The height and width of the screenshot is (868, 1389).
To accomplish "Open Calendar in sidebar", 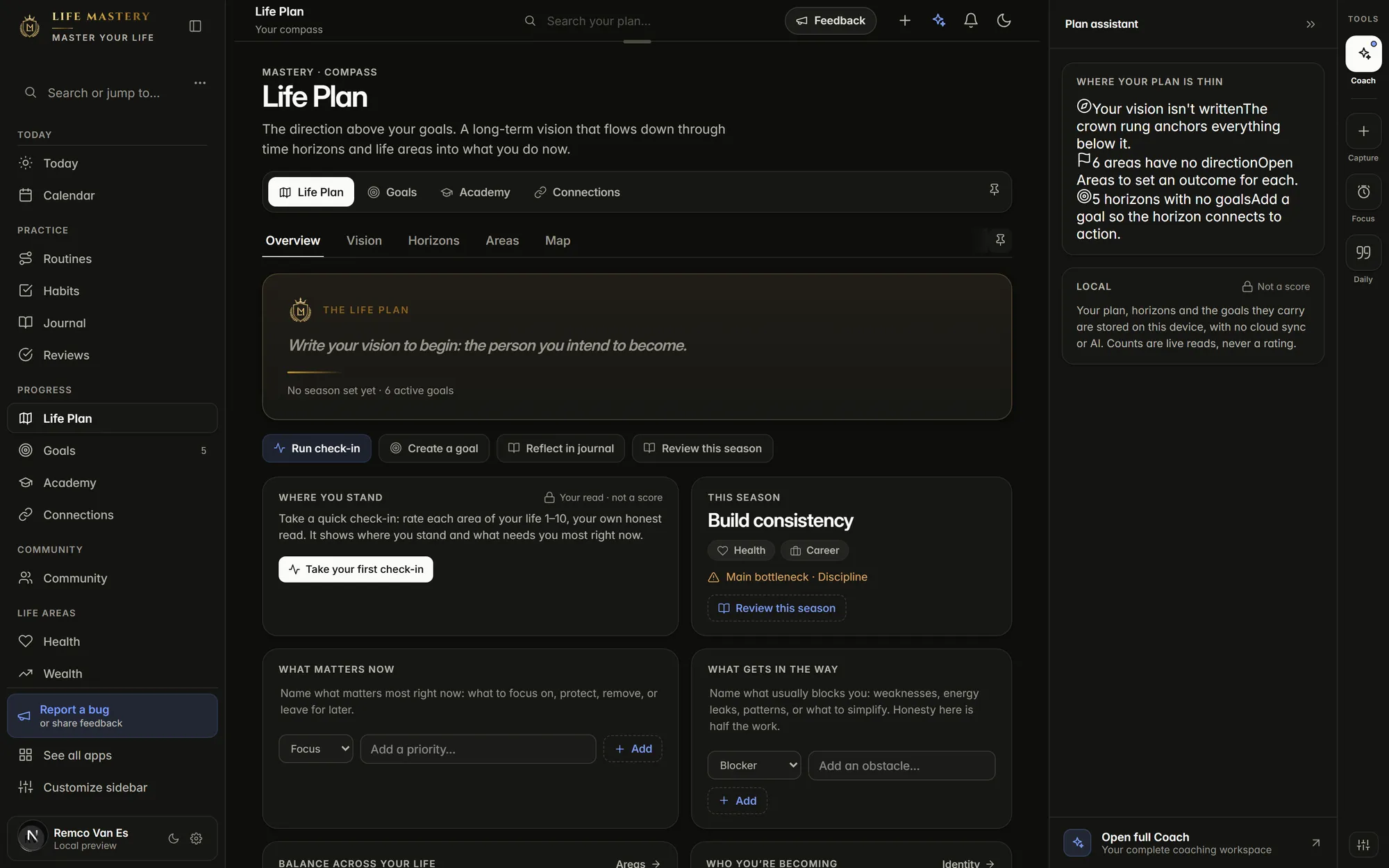I will pos(112,195).
